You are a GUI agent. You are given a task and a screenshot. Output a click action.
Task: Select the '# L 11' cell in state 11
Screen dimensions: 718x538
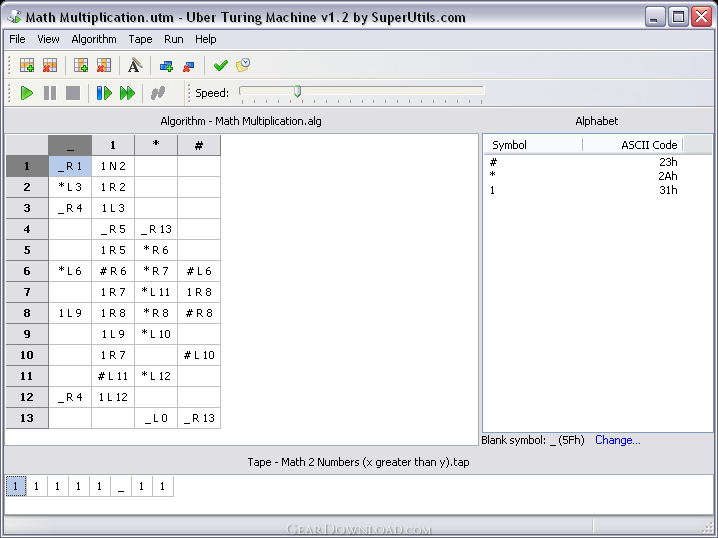point(113,376)
